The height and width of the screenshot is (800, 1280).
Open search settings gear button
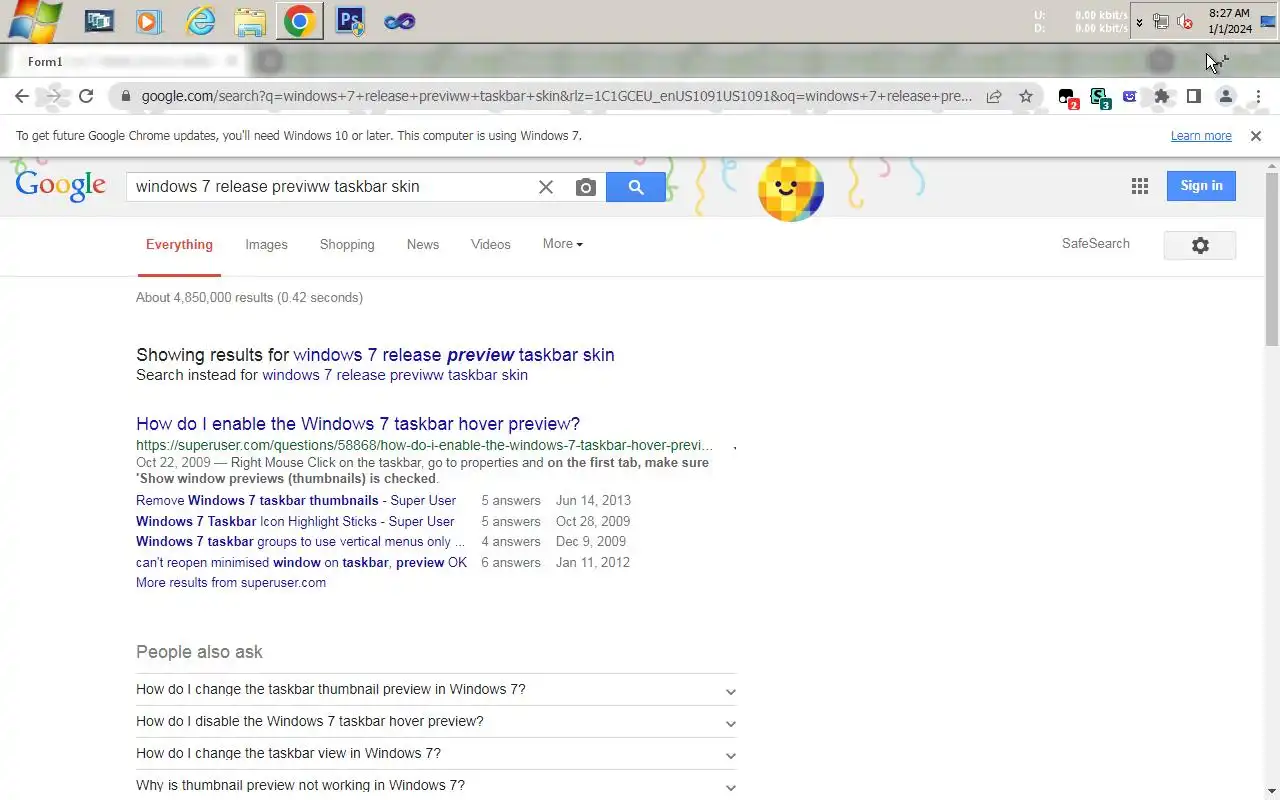click(1200, 245)
